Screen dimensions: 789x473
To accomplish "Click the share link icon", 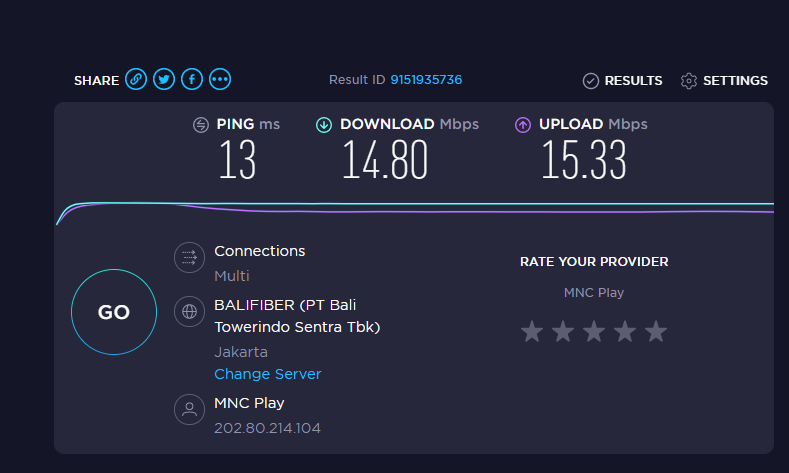I will pyautogui.click(x=136, y=80).
